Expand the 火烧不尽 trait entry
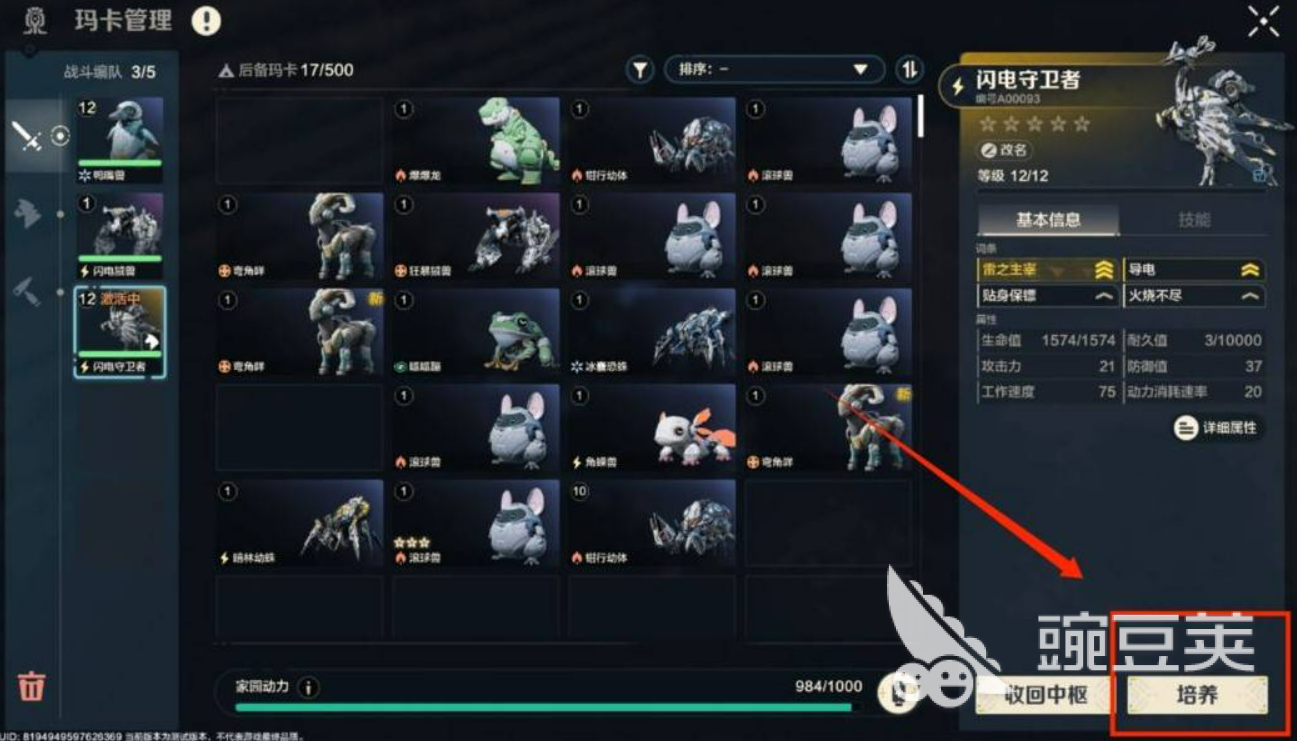Screen dimensions: 1297x741 1194,296
